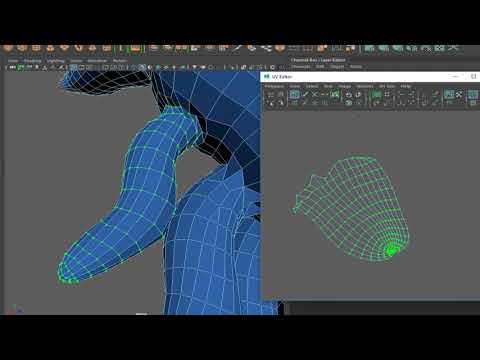Open the Select menu in the UV Editor
This screenshot has width=480, height=360.
(x=312, y=86)
